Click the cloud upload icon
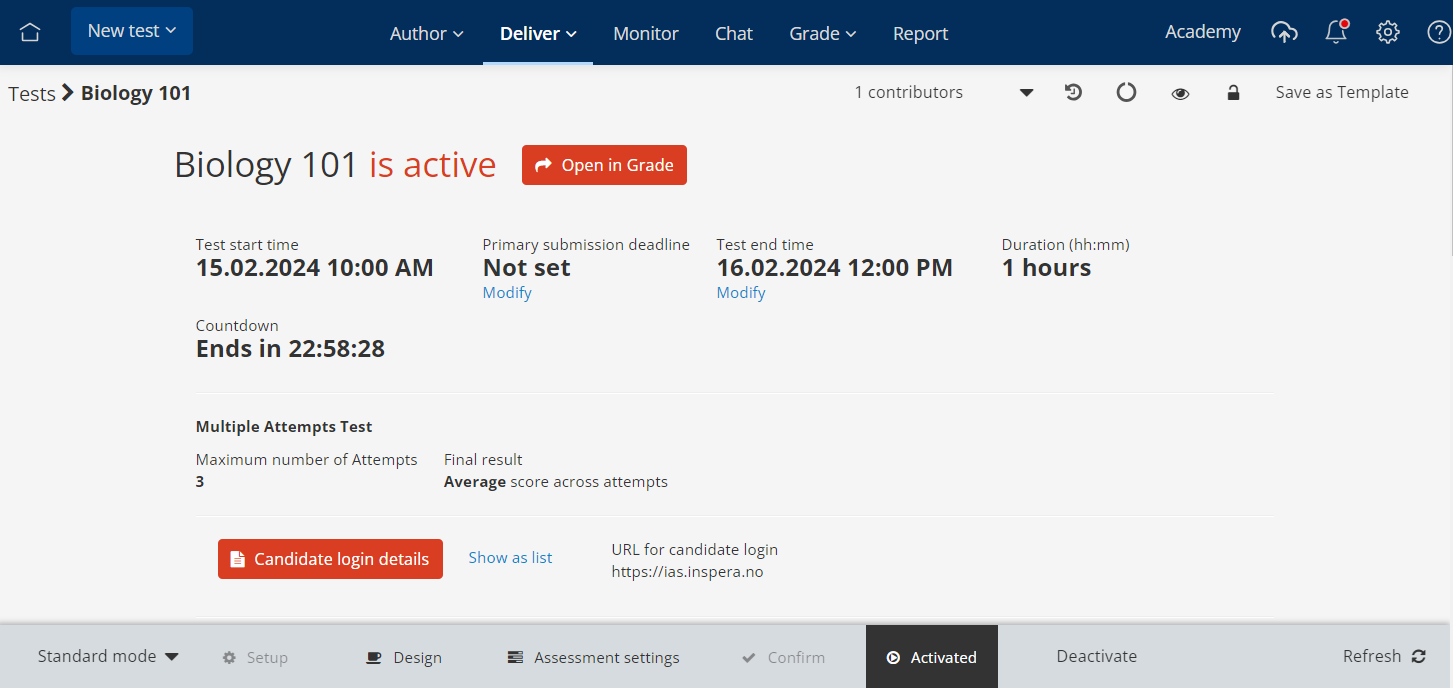This screenshot has height=688, width=1453. [x=1284, y=32]
